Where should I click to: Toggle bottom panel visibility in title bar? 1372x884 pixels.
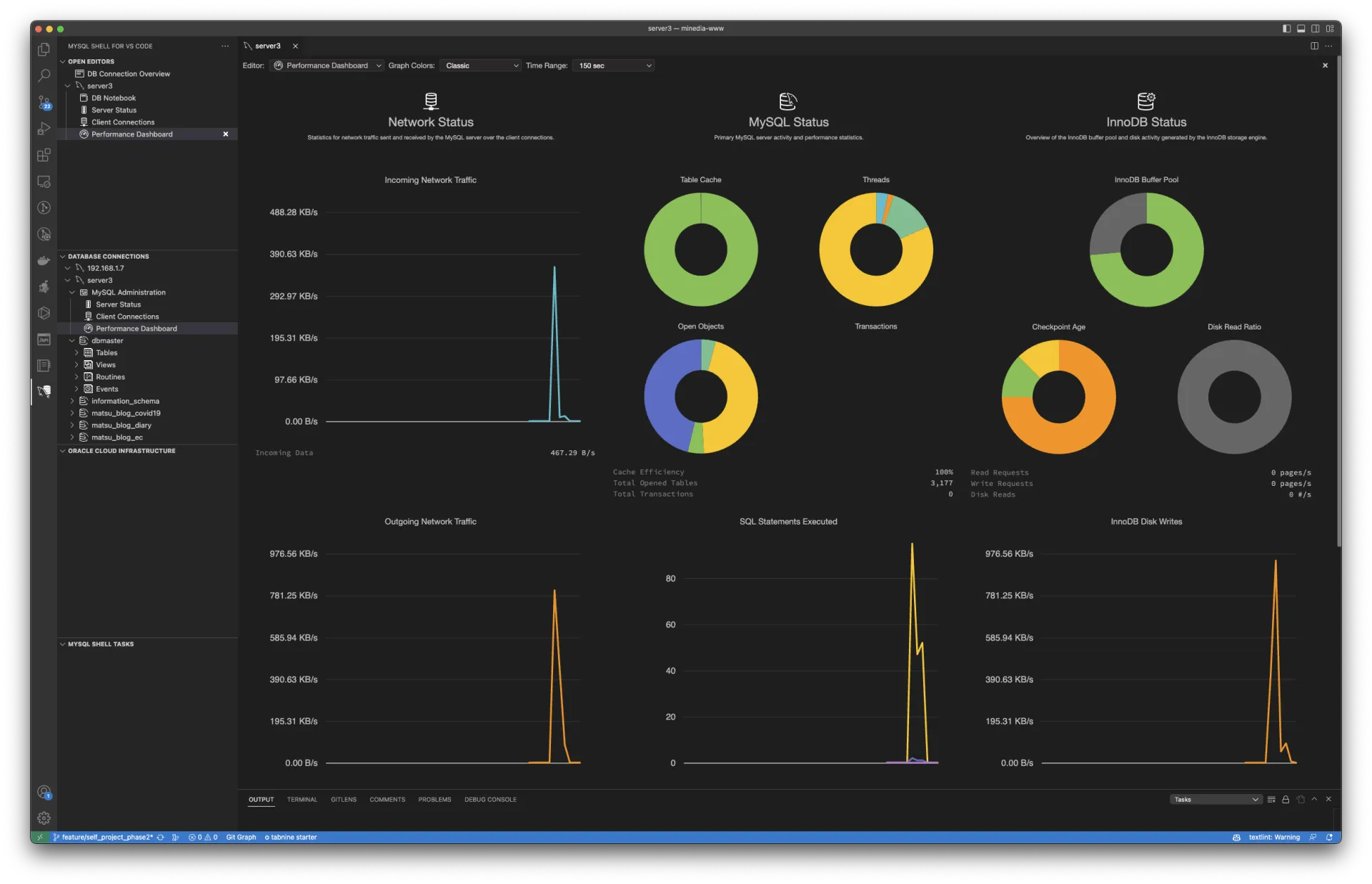click(1301, 29)
